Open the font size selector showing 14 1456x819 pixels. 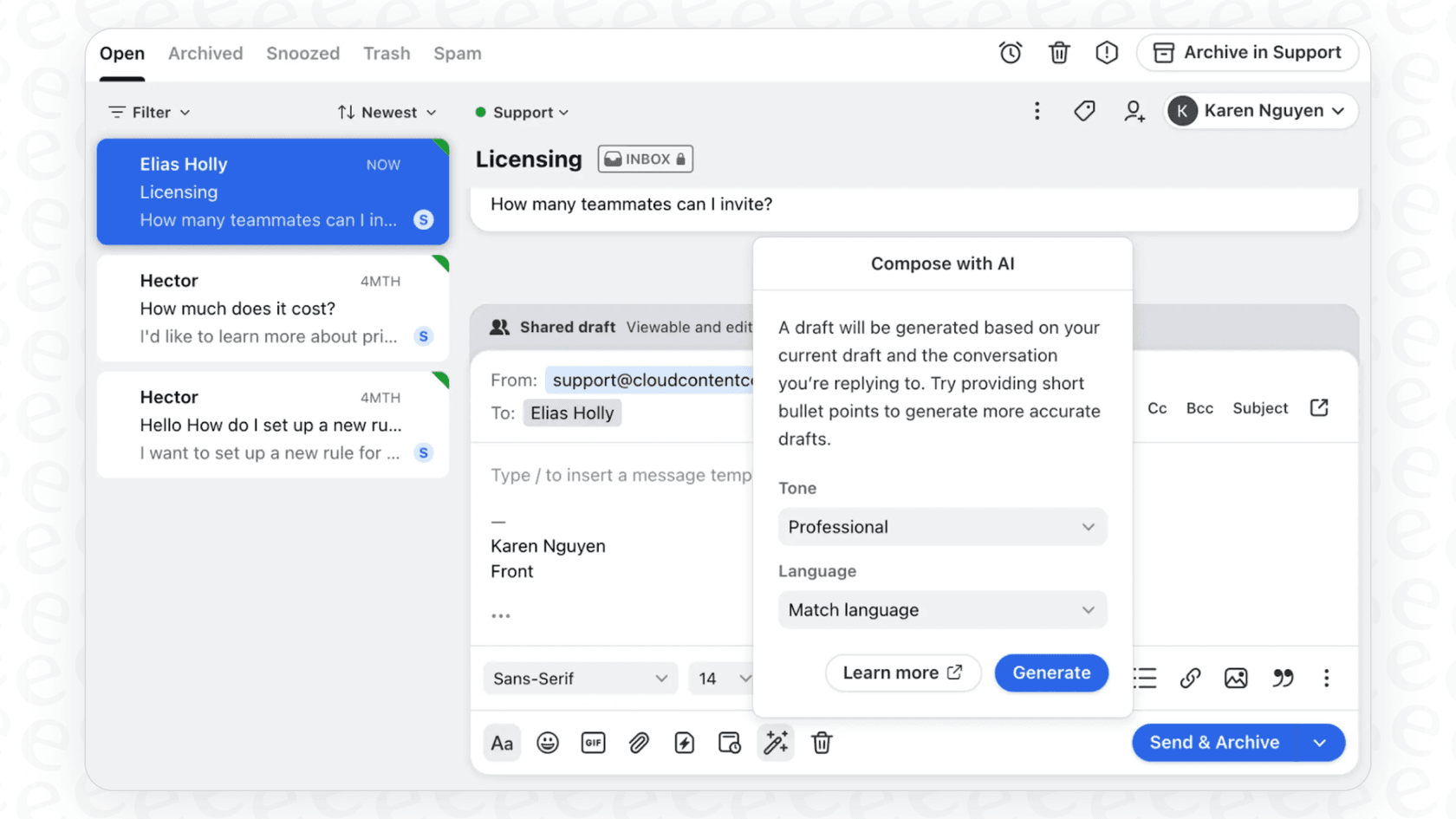(x=721, y=678)
